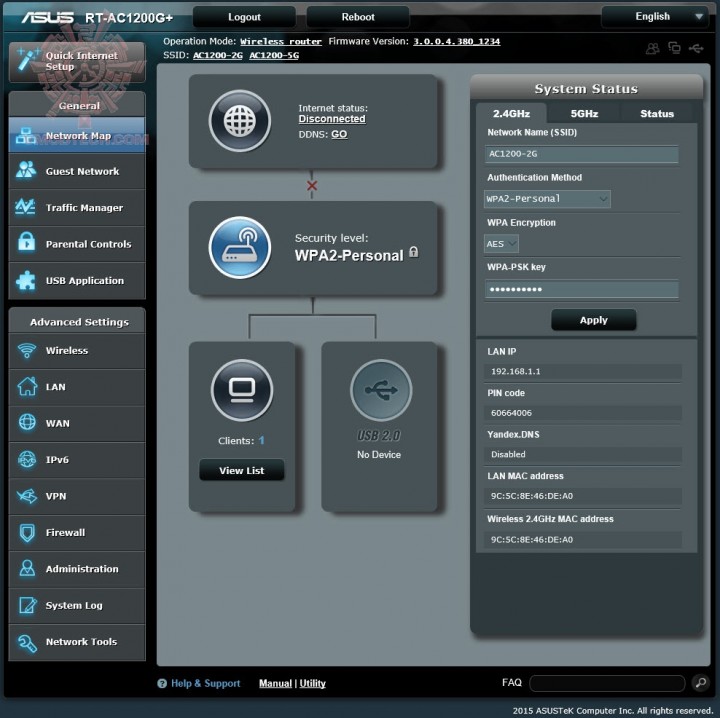Image resolution: width=720 pixels, height=718 pixels.
Task: Click the Logout button
Action: (244, 17)
